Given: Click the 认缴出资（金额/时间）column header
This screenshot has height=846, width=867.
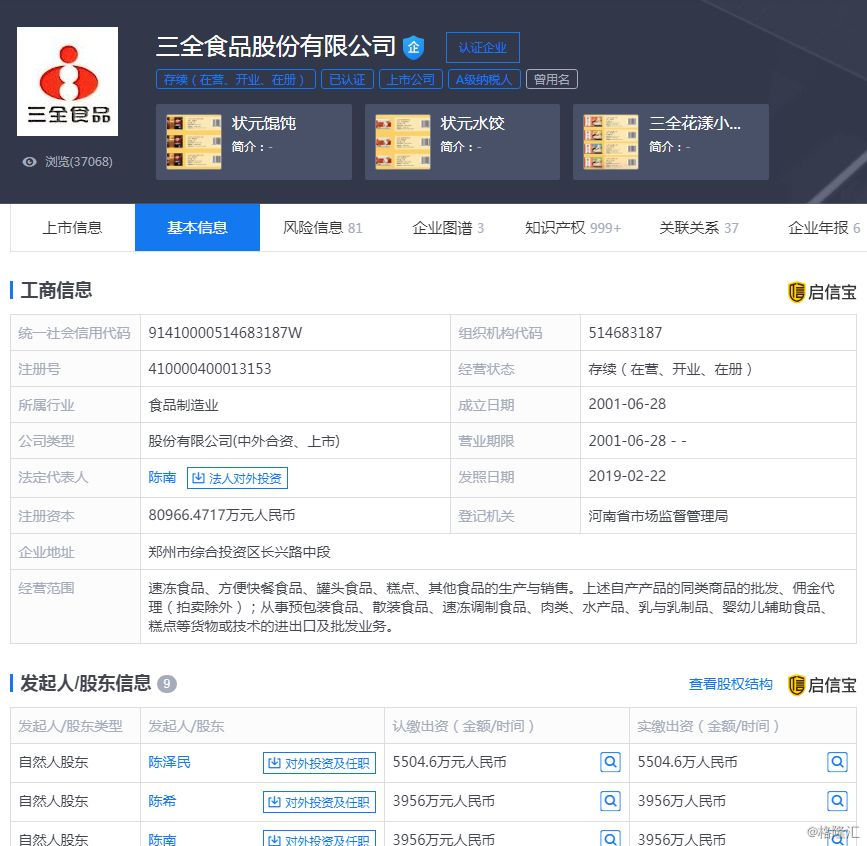Looking at the screenshot, I should point(463,726).
